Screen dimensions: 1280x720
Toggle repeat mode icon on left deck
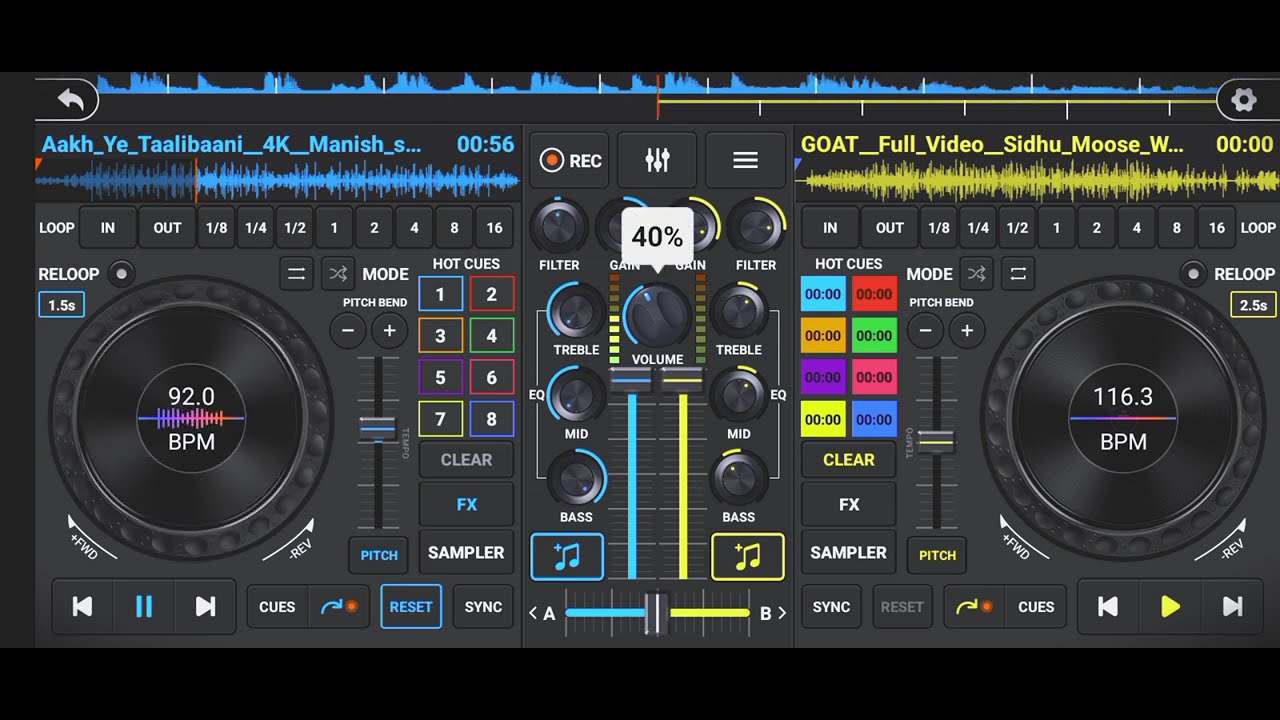[x=296, y=273]
